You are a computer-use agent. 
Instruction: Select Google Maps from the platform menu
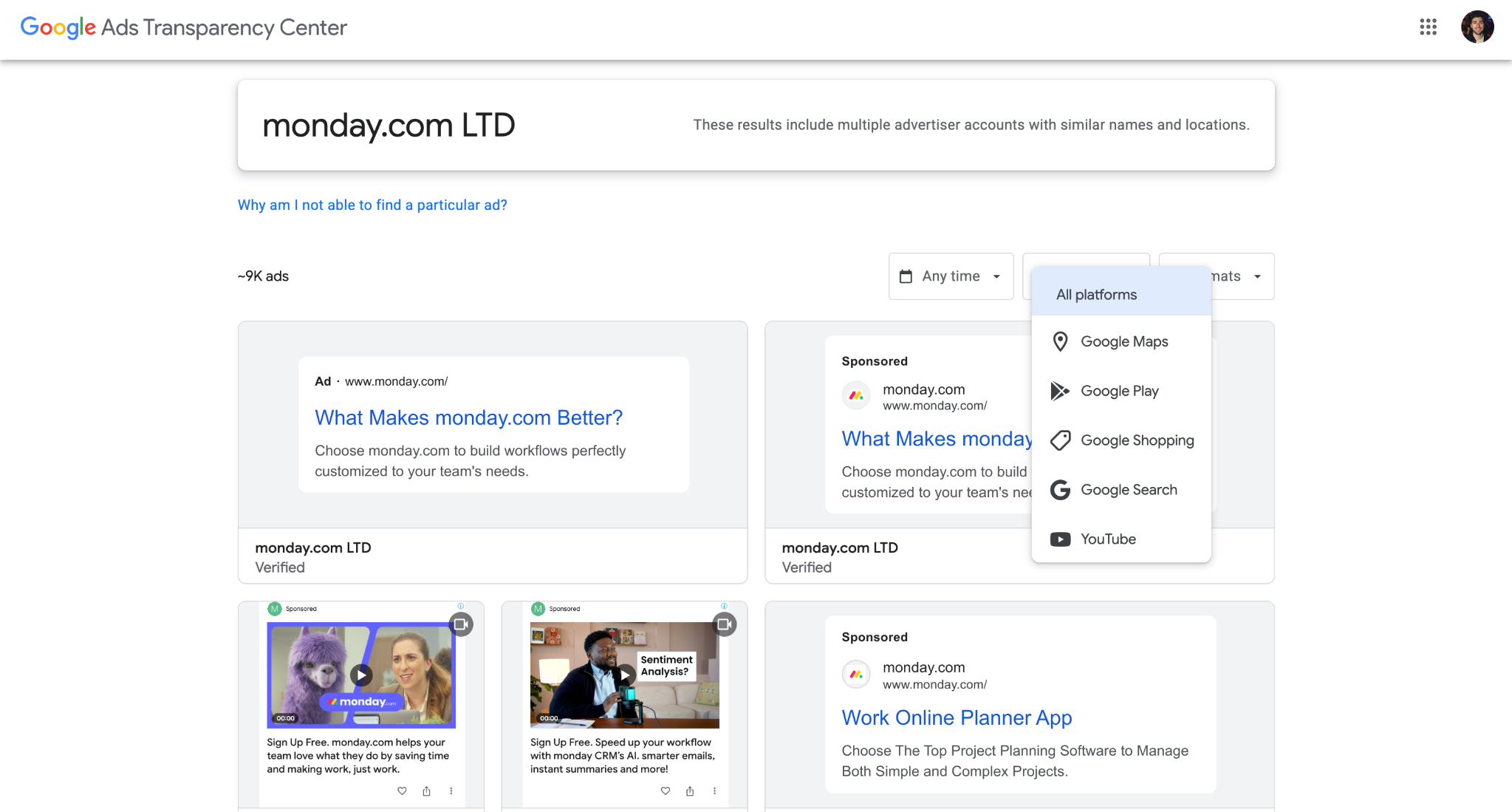[x=1124, y=341]
